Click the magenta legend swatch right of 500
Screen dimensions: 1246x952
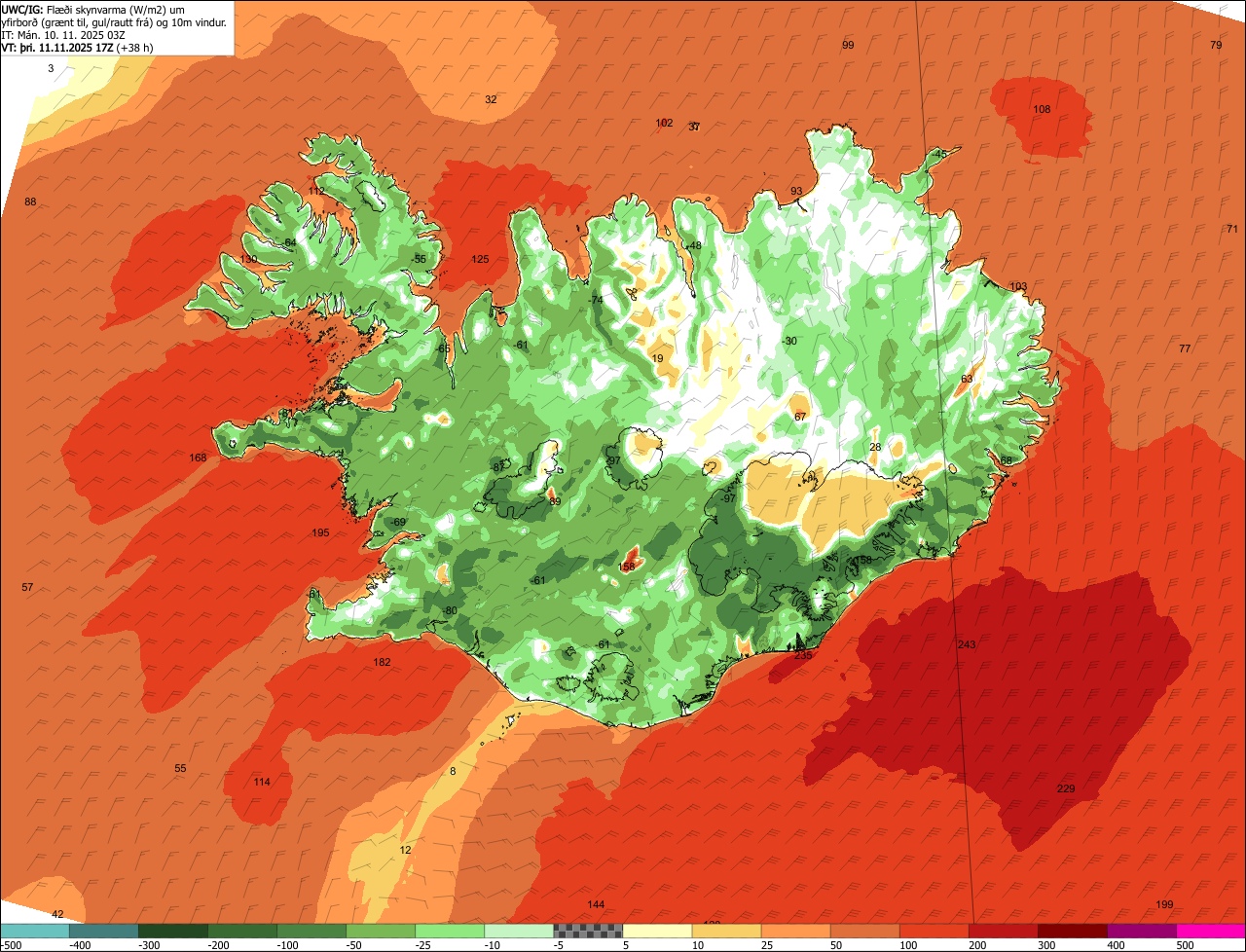click(1211, 931)
